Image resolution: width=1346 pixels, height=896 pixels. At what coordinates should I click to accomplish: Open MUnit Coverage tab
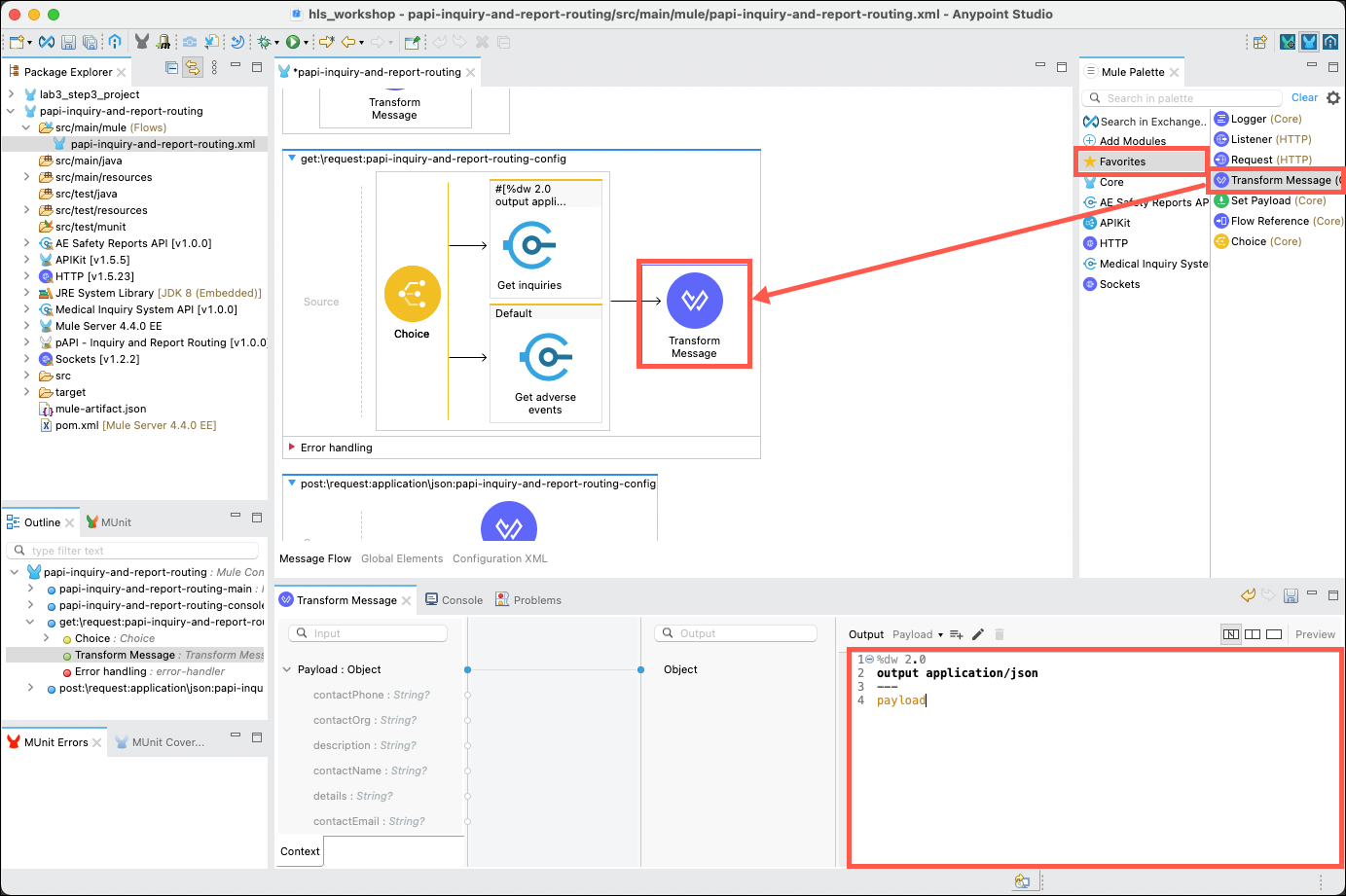(161, 742)
